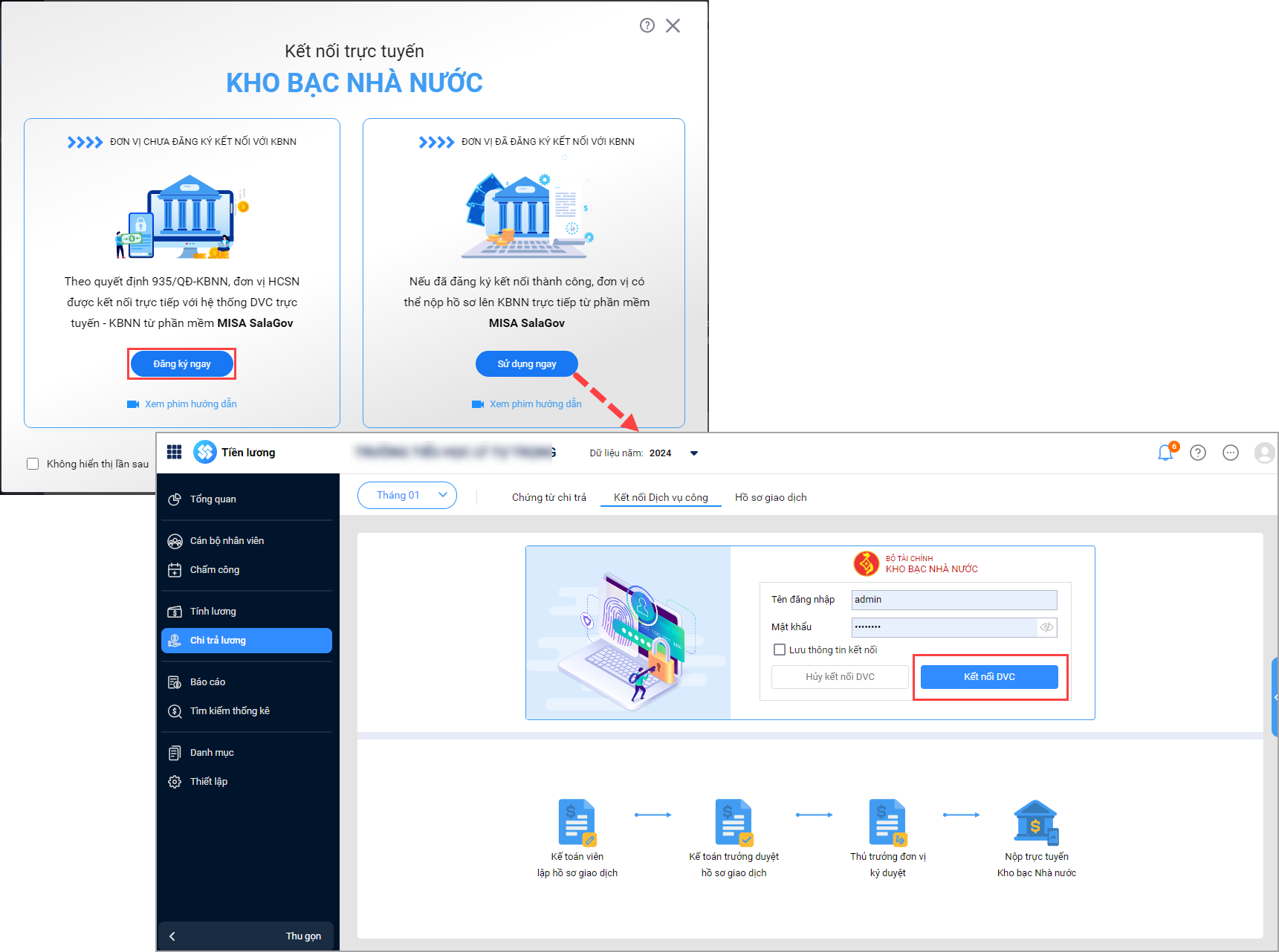Expand the Dữ liệu năm 2024 dropdown

point(694,453)
